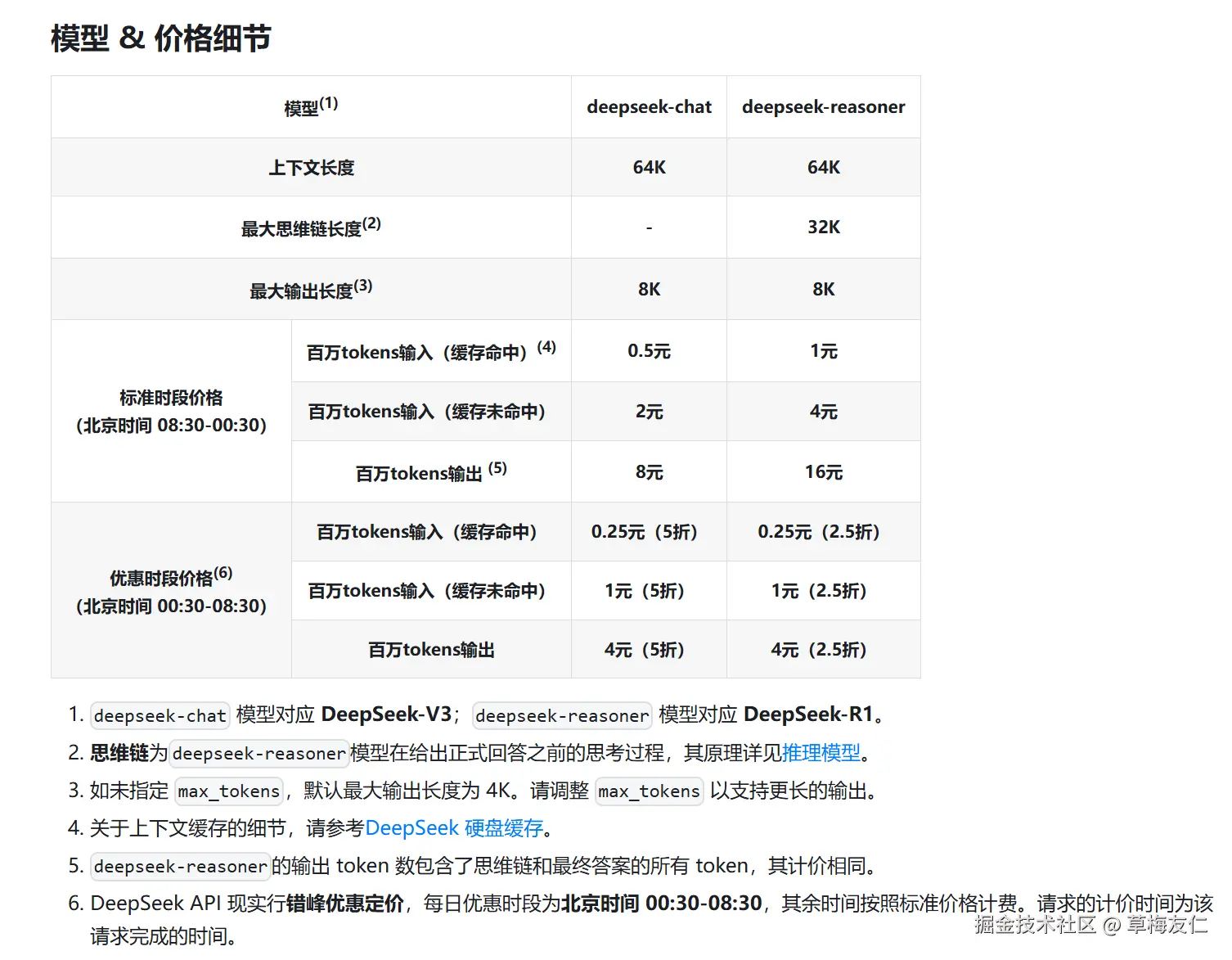The width and height of the screenshot is (1232, 960).
Task: Select the 标准时段价格 row group cell
Action: (171, 411)
